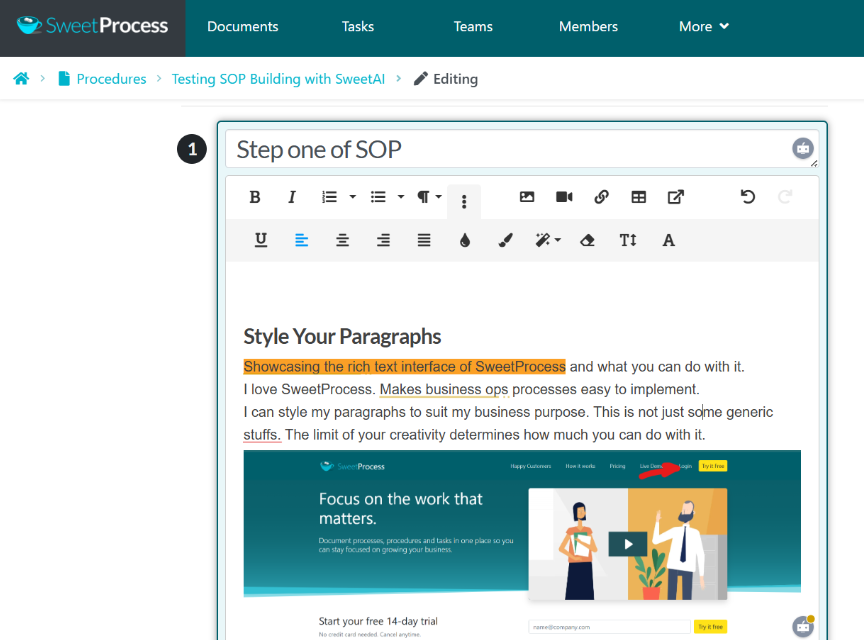This screenshot has height=640, width=864.
Task: Click the SweetAI robot icon in title field
Action: [x=803, y=148]
